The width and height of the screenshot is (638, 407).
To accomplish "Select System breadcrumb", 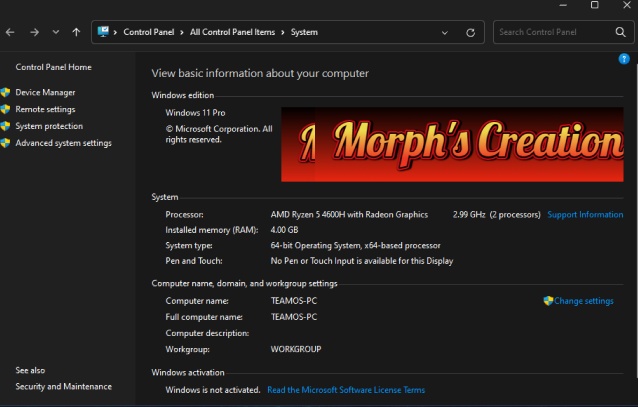I will click(x=304, y=32).
